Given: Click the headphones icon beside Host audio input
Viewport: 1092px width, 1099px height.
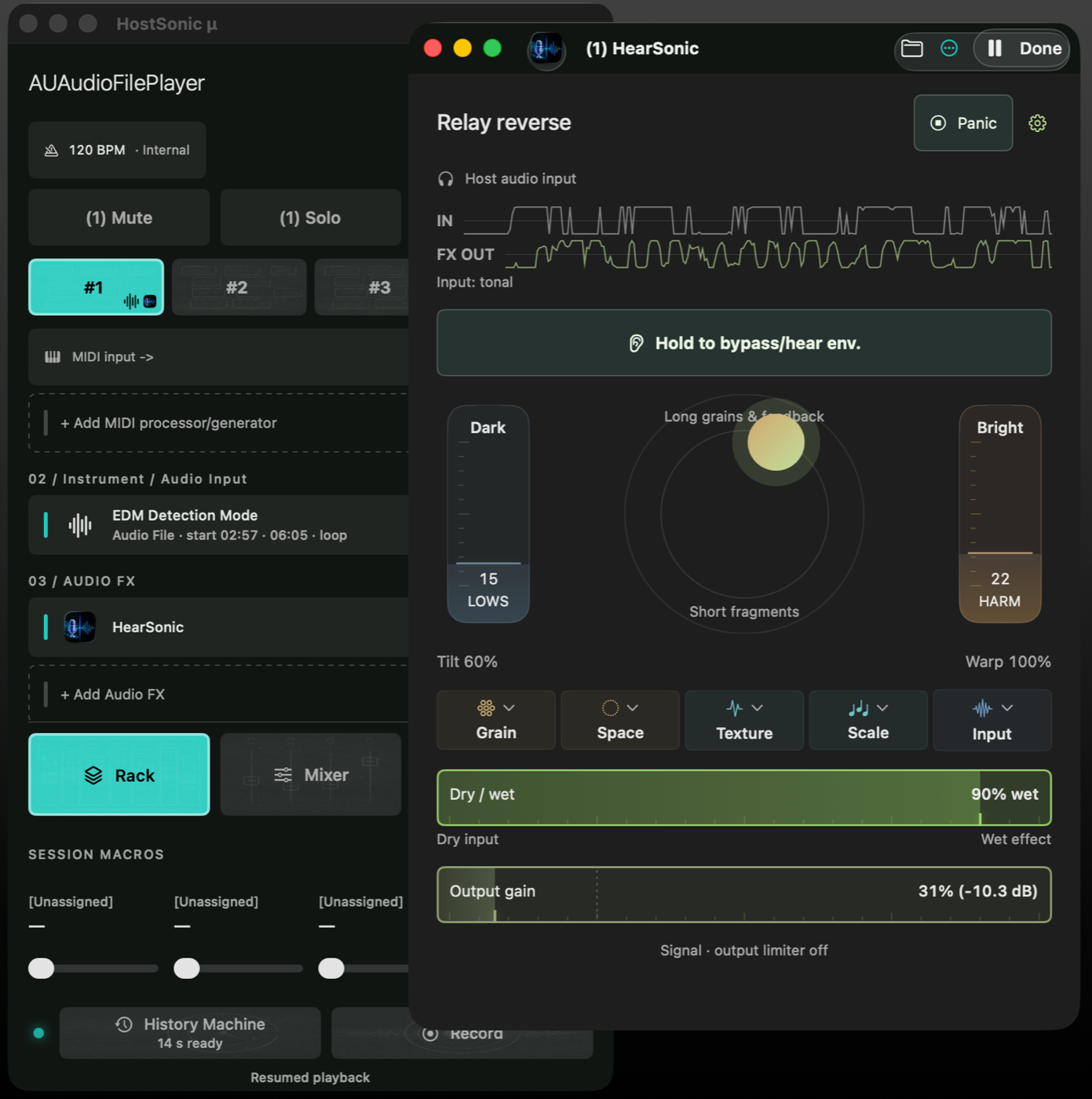Looking at the screenshot, I should pyautogui.click(x=445, y=179).
